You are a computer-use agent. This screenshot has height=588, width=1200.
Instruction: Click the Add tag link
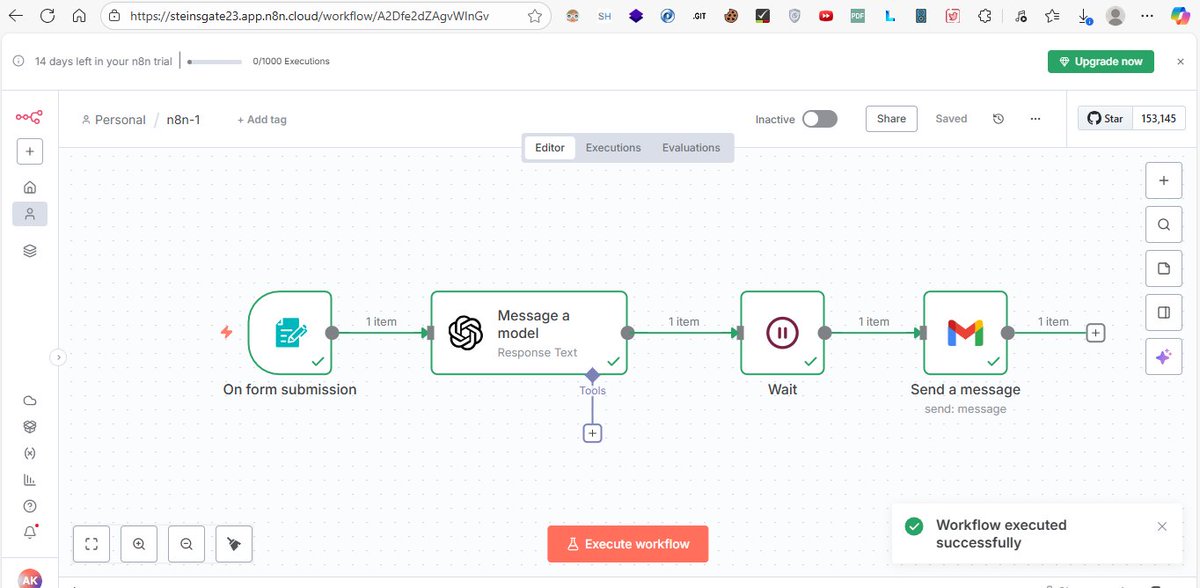click(262, 119)
